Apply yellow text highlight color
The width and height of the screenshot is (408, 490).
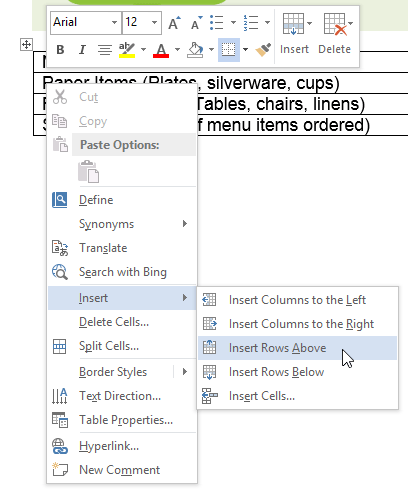point(127,50)
